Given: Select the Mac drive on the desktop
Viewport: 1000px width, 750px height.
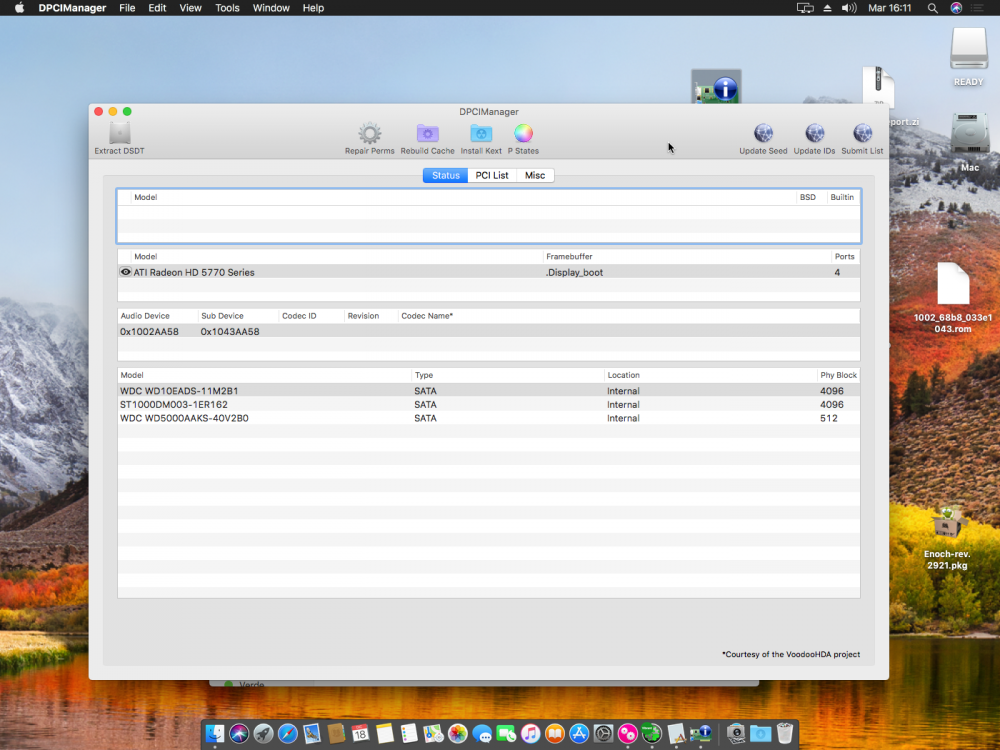Looking at the screenshot, I should (969, 142).
